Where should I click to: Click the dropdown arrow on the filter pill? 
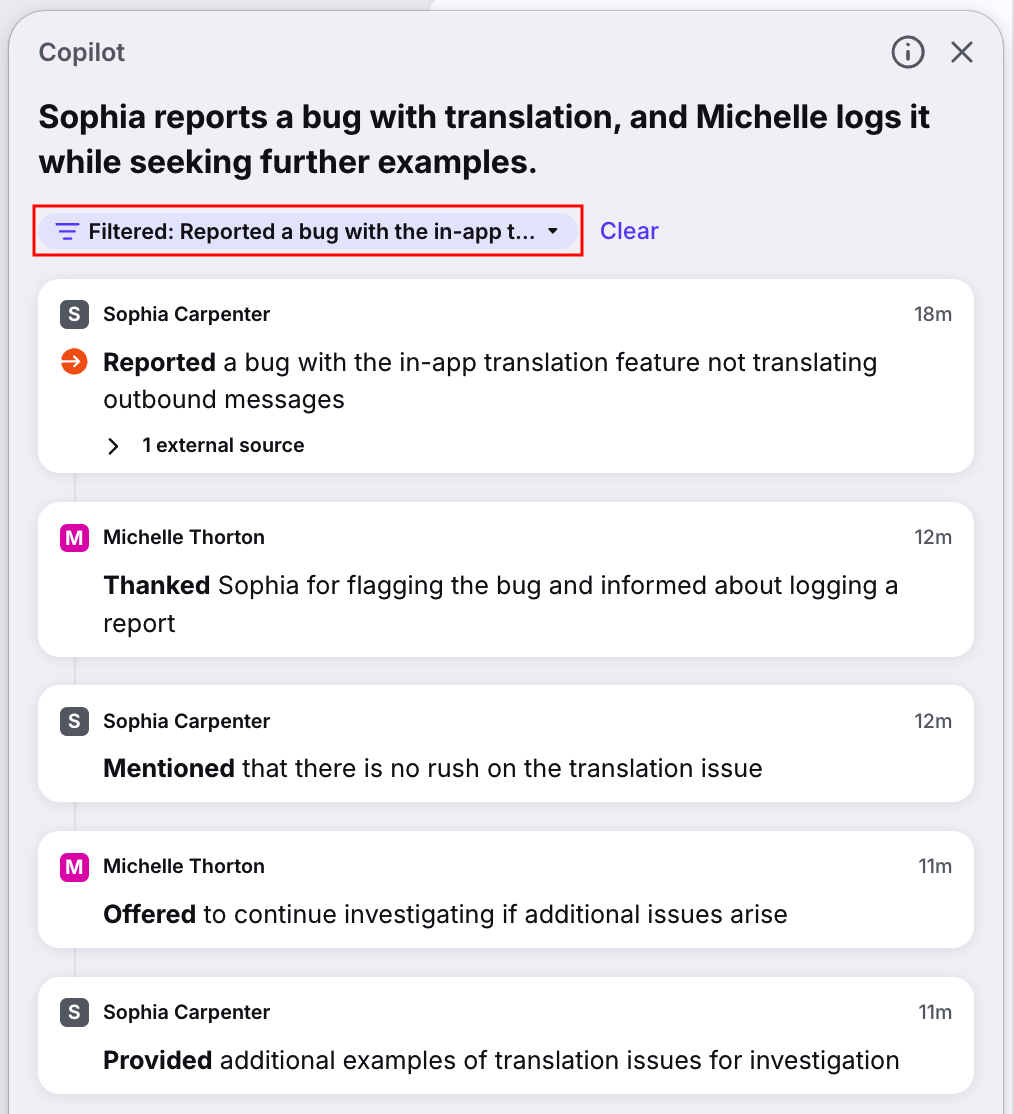click(553, 231)
